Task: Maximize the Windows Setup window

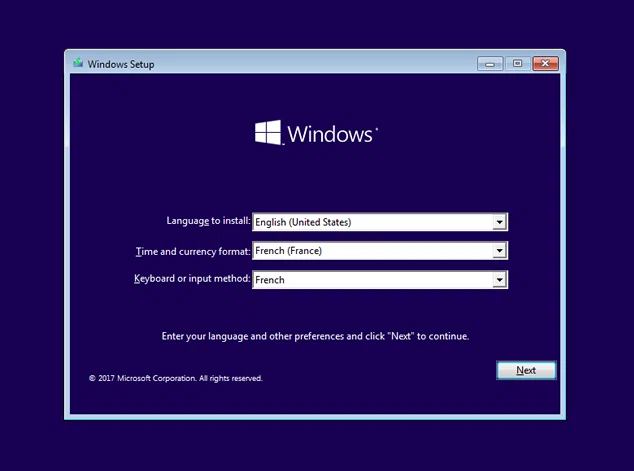Action: point(517,63)
